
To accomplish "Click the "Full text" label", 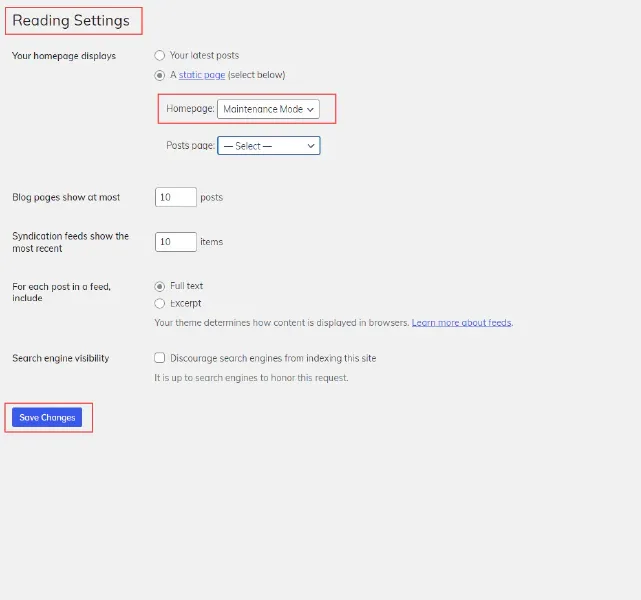I will [186, 286].
